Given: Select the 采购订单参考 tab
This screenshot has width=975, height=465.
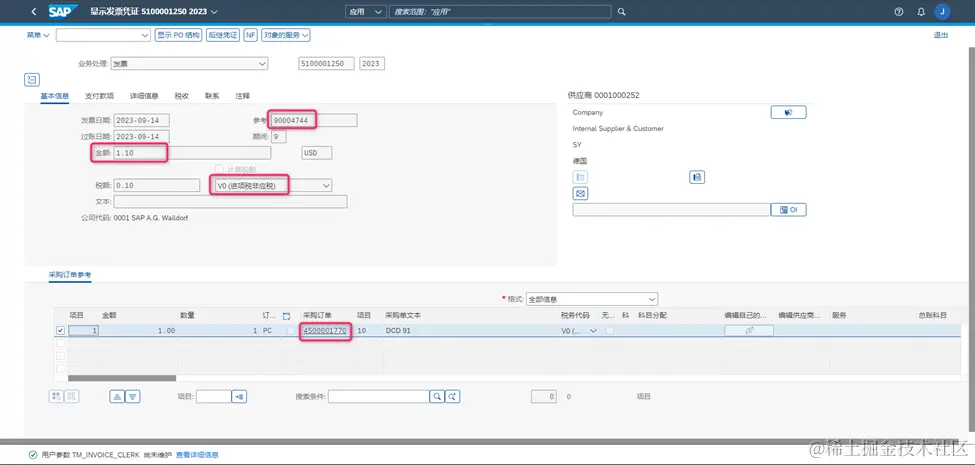Looking at the screenshot, I should tap(70, 274).
